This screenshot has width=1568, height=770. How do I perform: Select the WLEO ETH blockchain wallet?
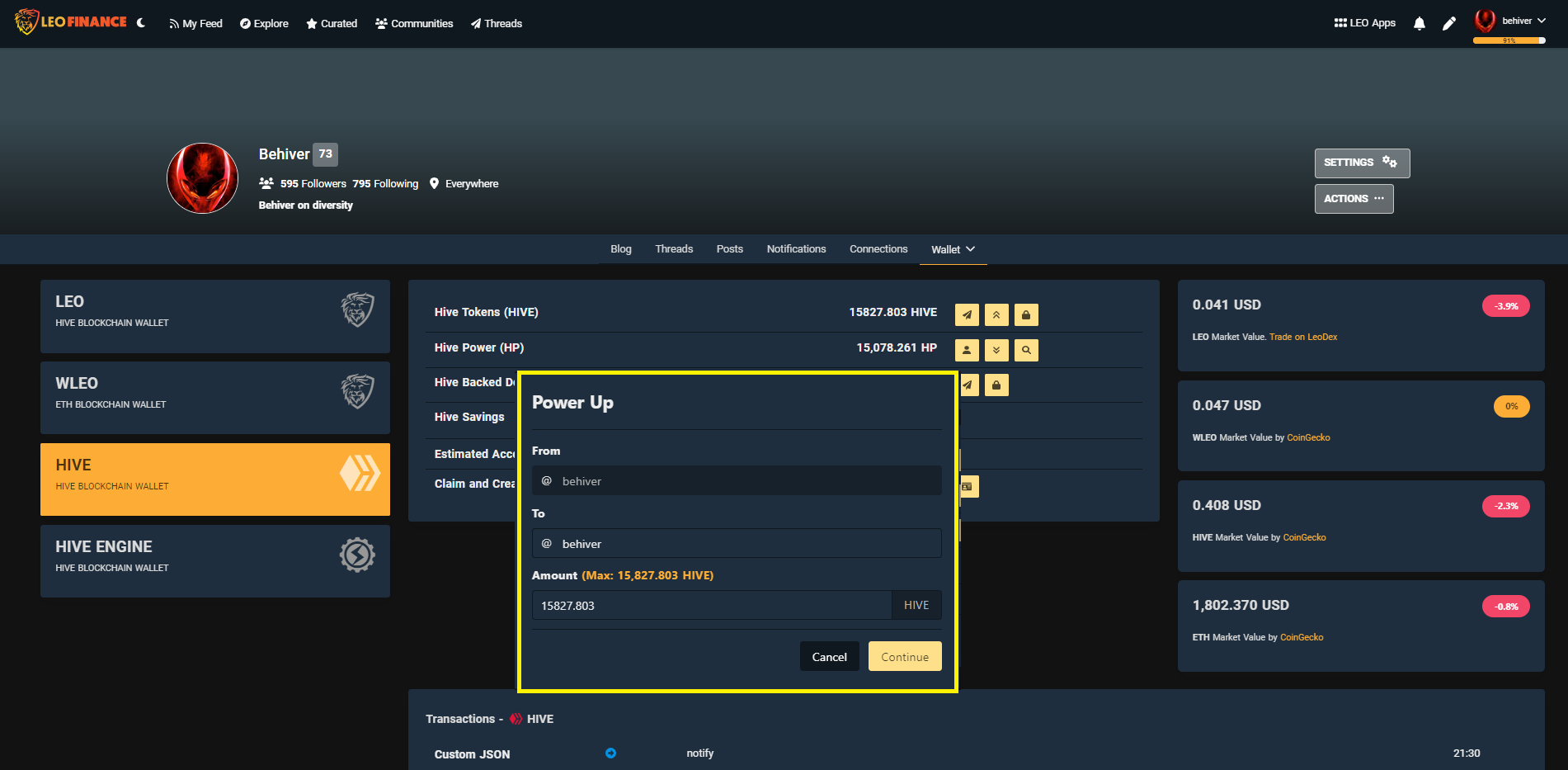[215, 398]
